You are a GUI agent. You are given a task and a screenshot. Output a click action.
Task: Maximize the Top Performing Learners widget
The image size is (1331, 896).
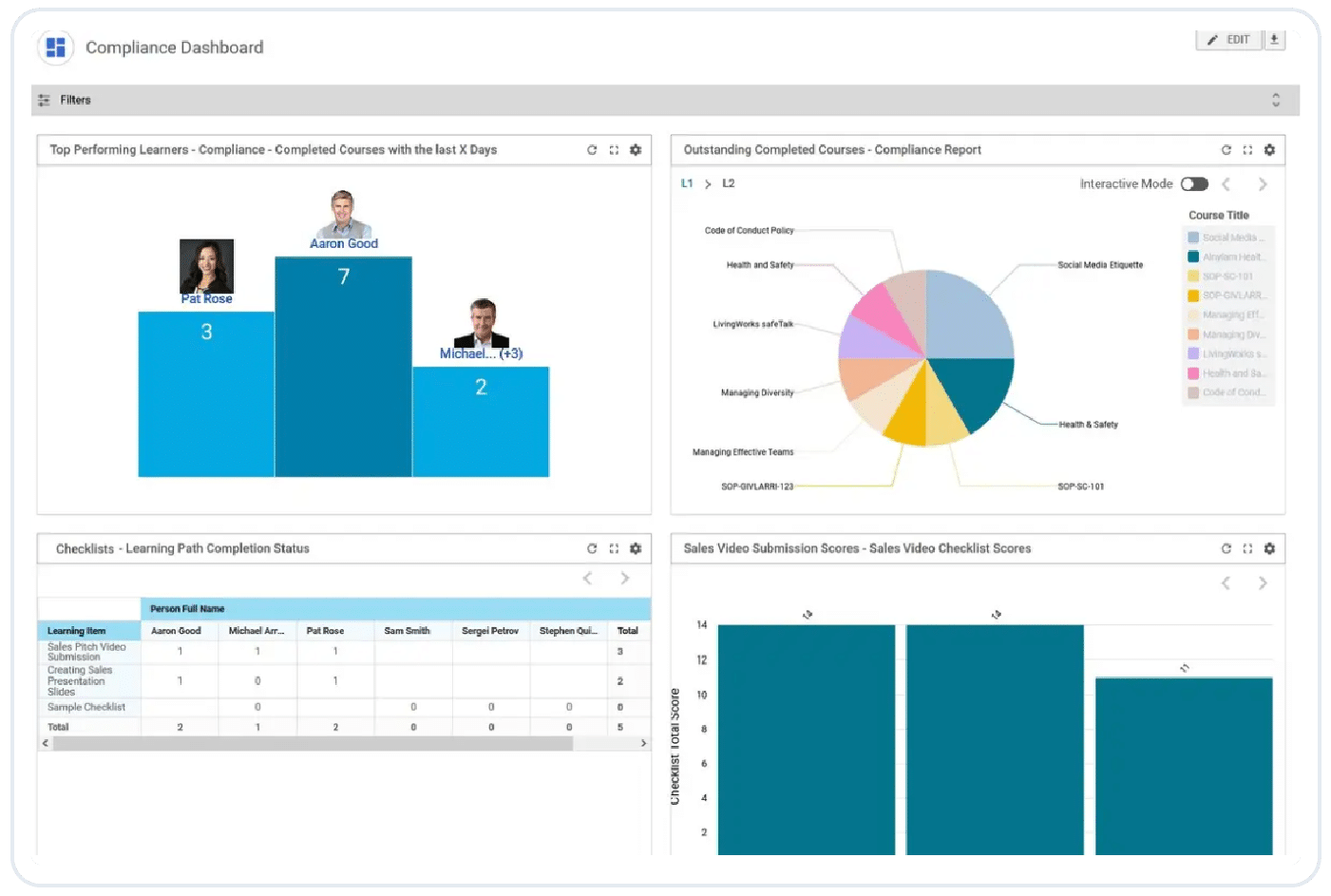coord(614,150)
